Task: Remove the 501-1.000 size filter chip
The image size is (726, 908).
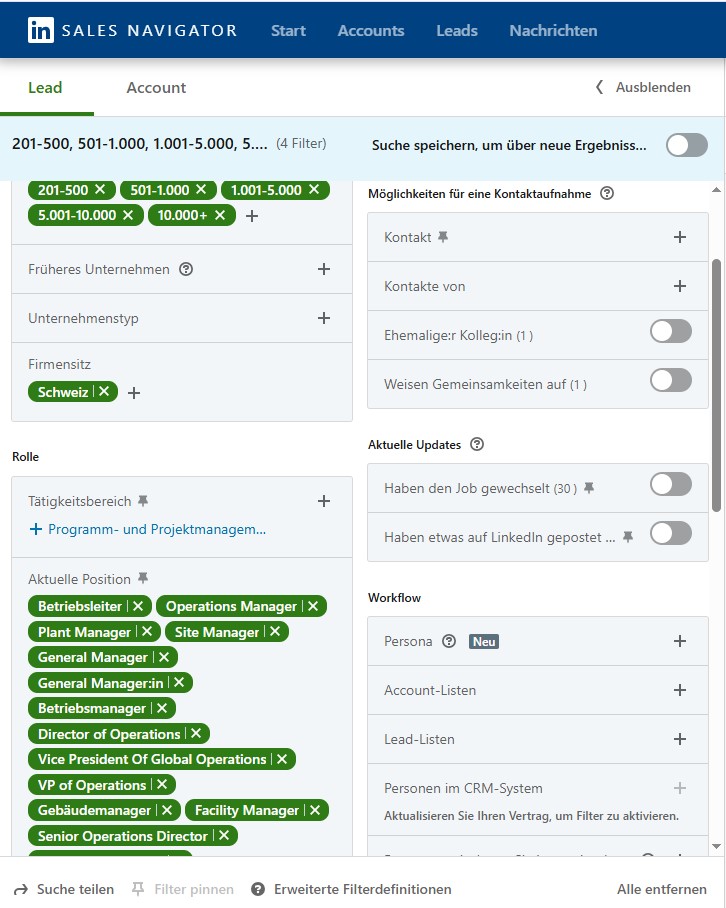Action: click(x=201, y=189)
